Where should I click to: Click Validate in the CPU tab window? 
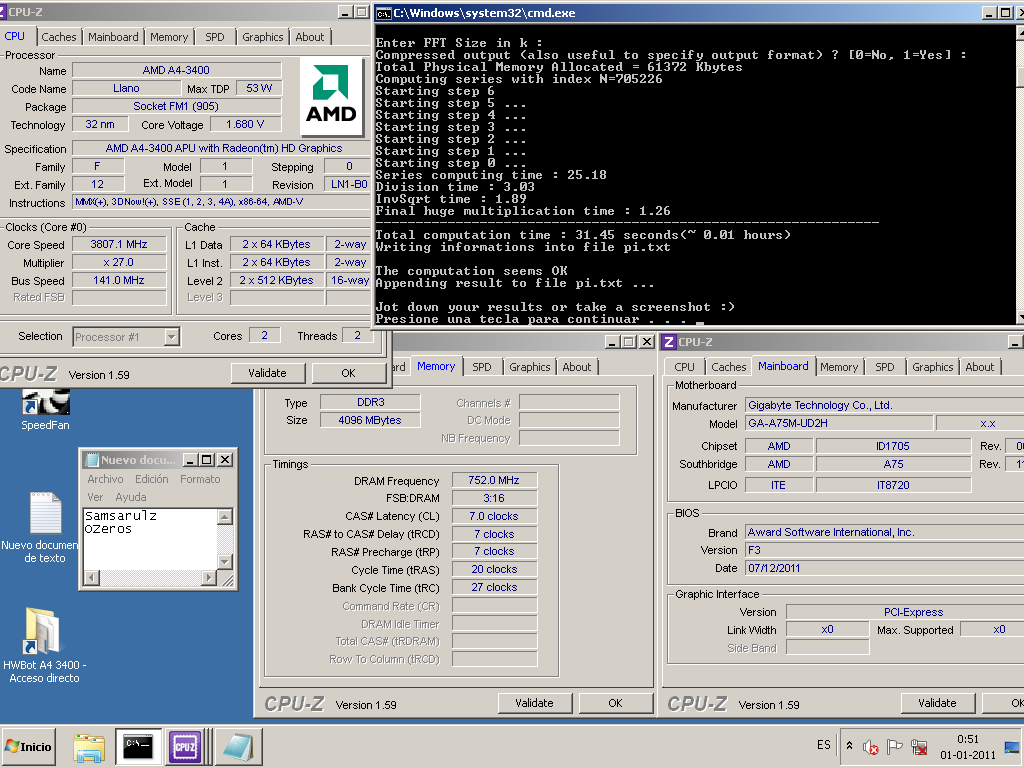point(268,373)
